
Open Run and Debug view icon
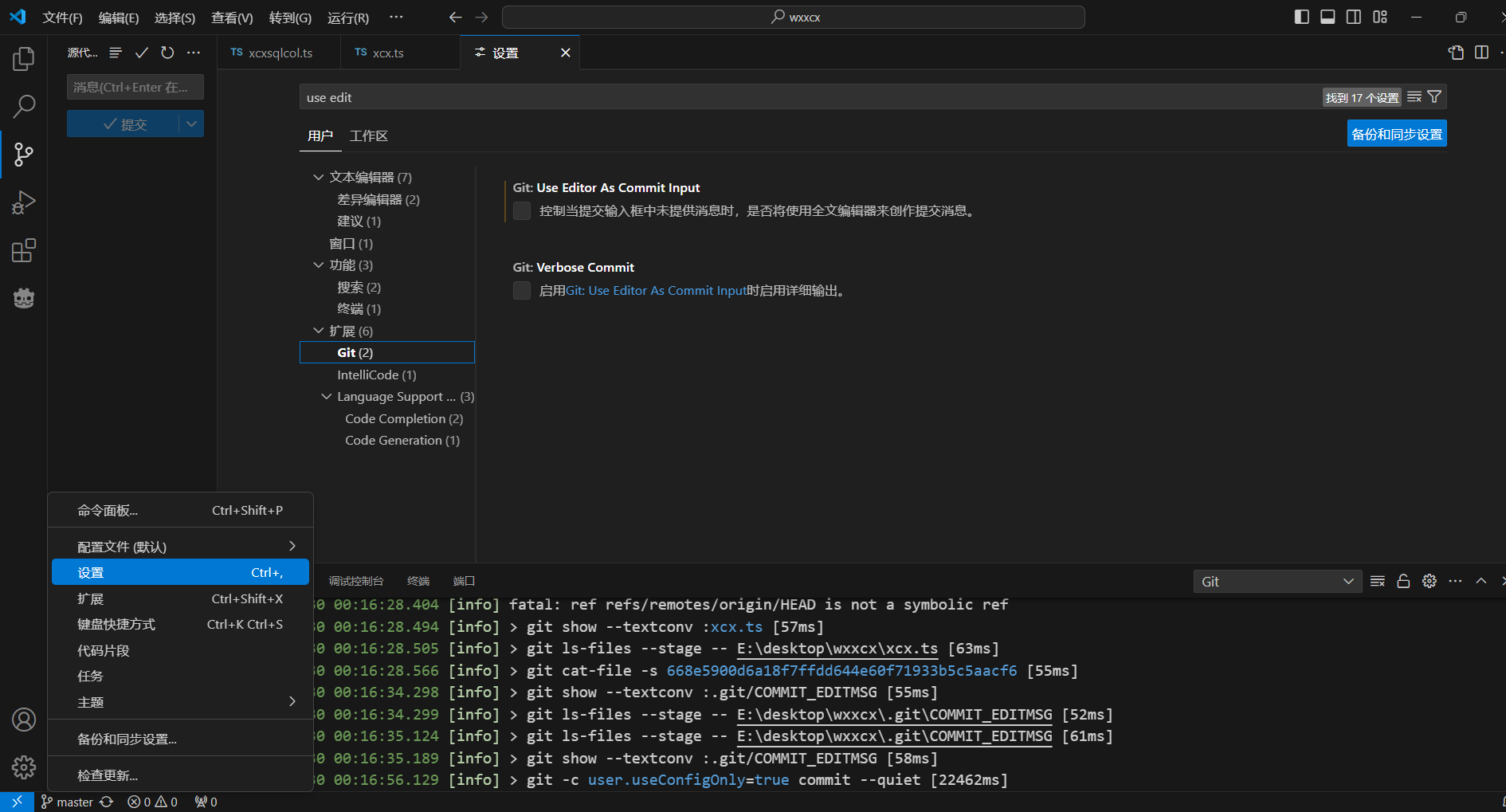[24, 202]
